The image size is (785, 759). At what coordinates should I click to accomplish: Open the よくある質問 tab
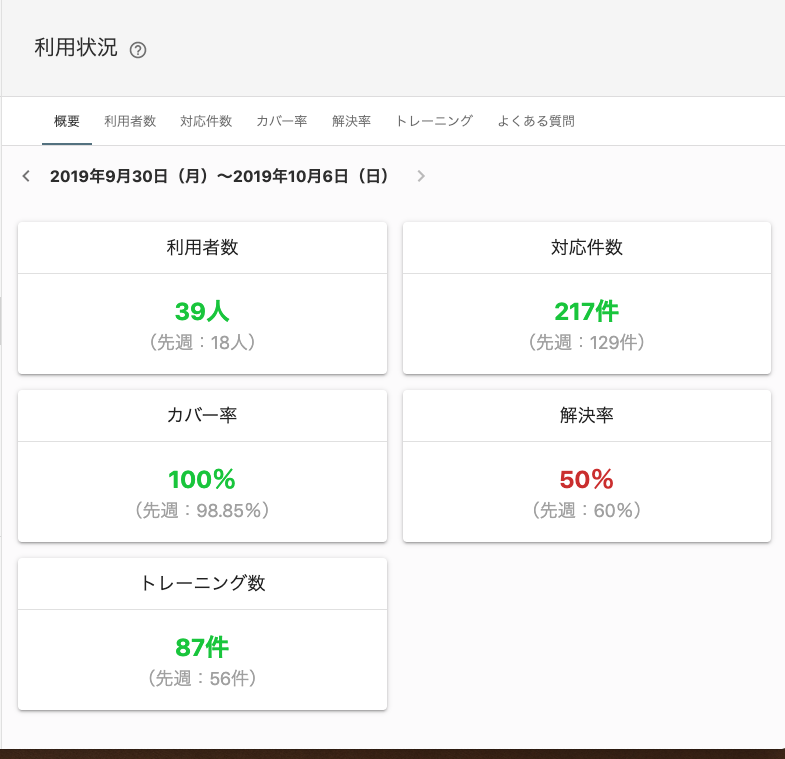[x=536, y=121]
